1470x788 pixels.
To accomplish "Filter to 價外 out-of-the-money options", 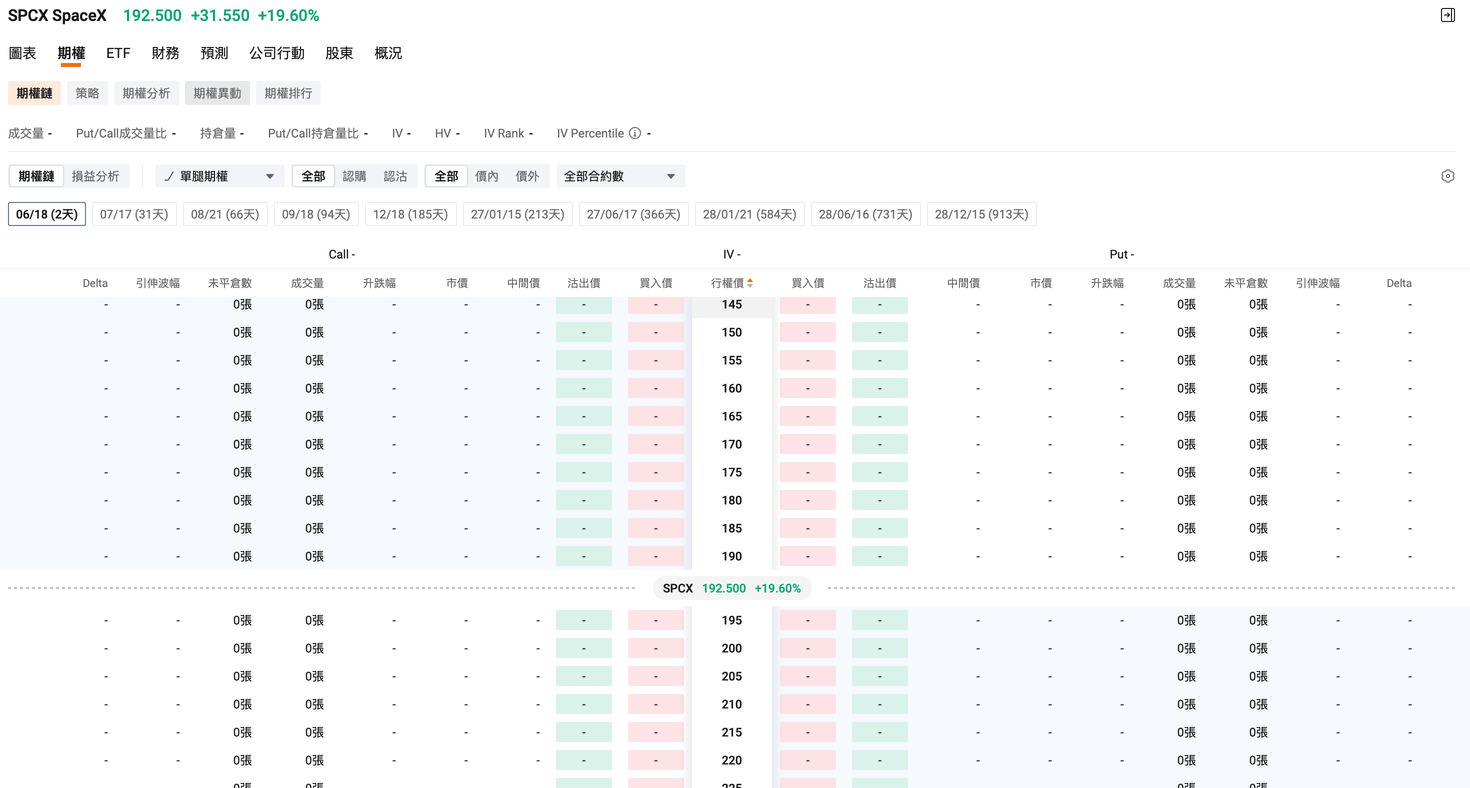I will click(x=527, y=176).
